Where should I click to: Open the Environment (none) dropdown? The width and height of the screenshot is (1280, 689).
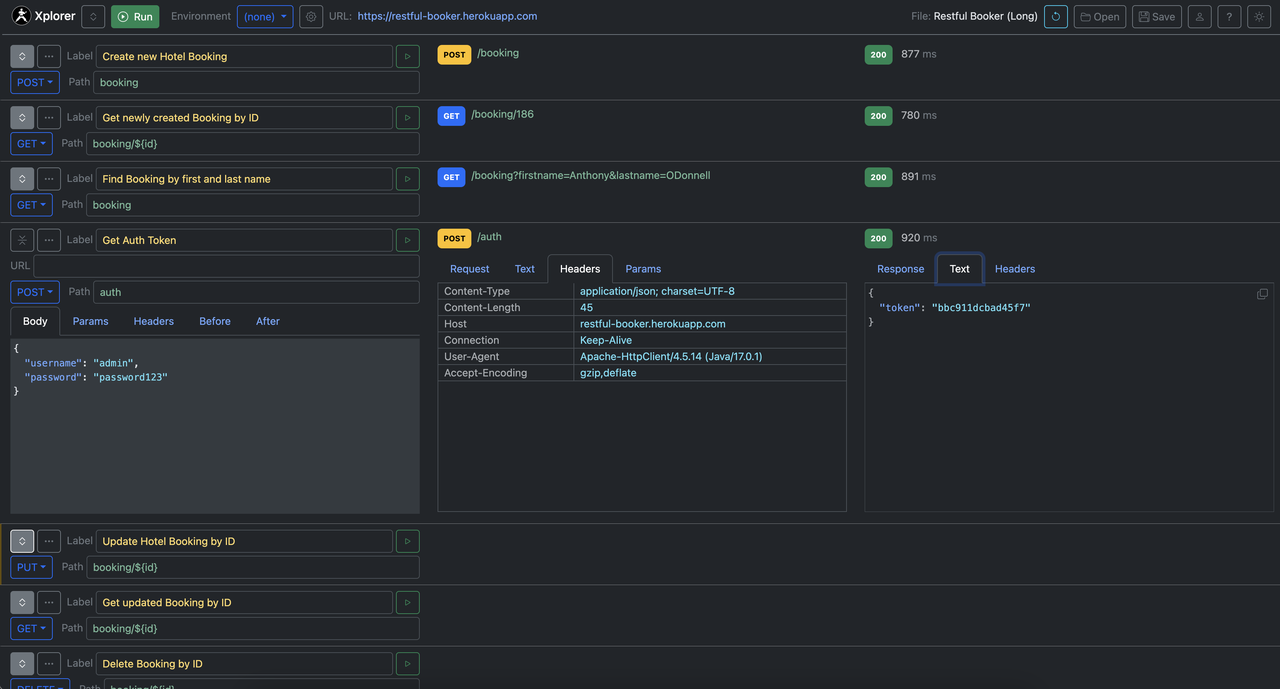click(x=265, y=16)
